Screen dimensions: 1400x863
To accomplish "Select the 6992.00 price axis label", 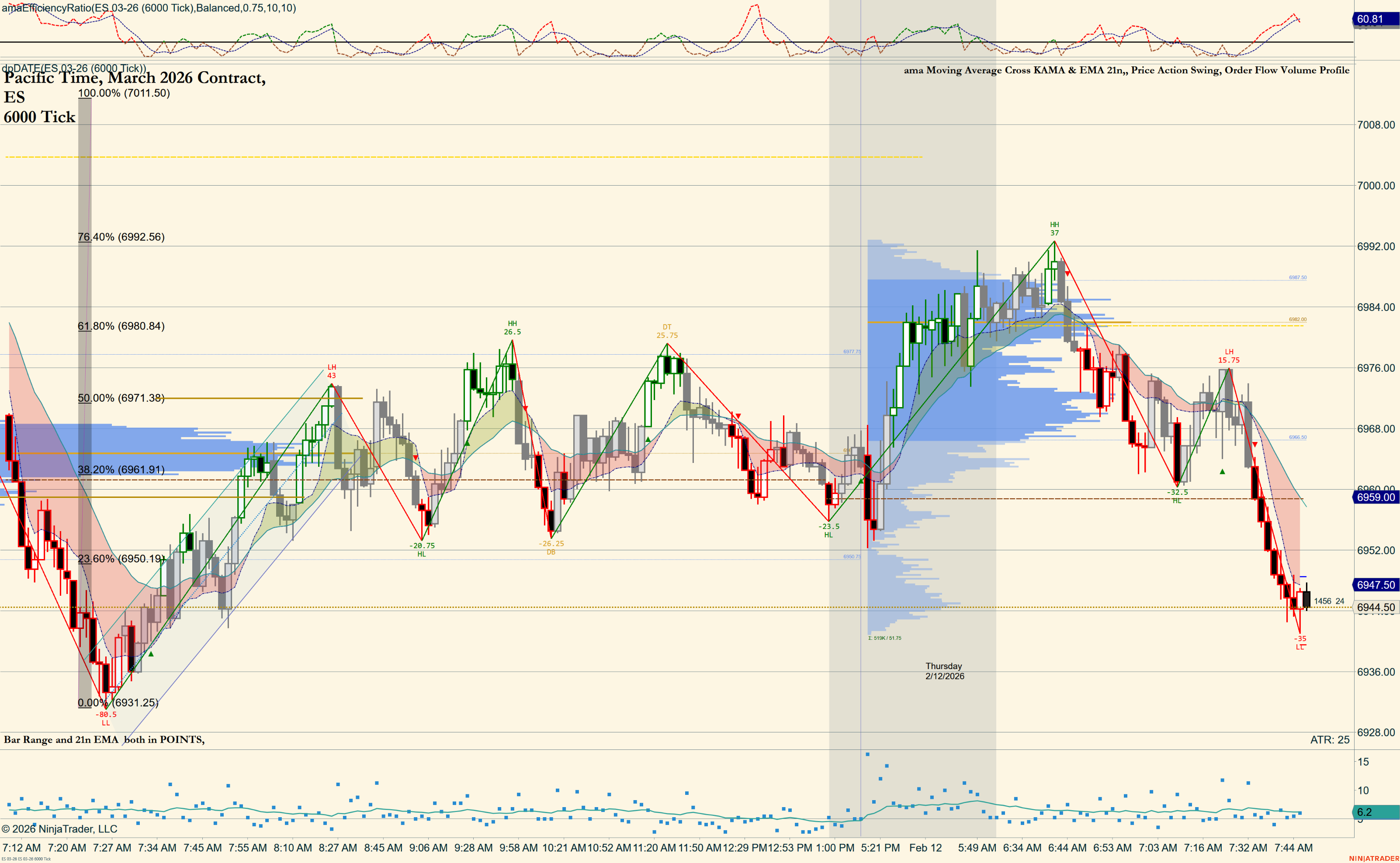I will pyautogui.click(x=1376, y=247).
